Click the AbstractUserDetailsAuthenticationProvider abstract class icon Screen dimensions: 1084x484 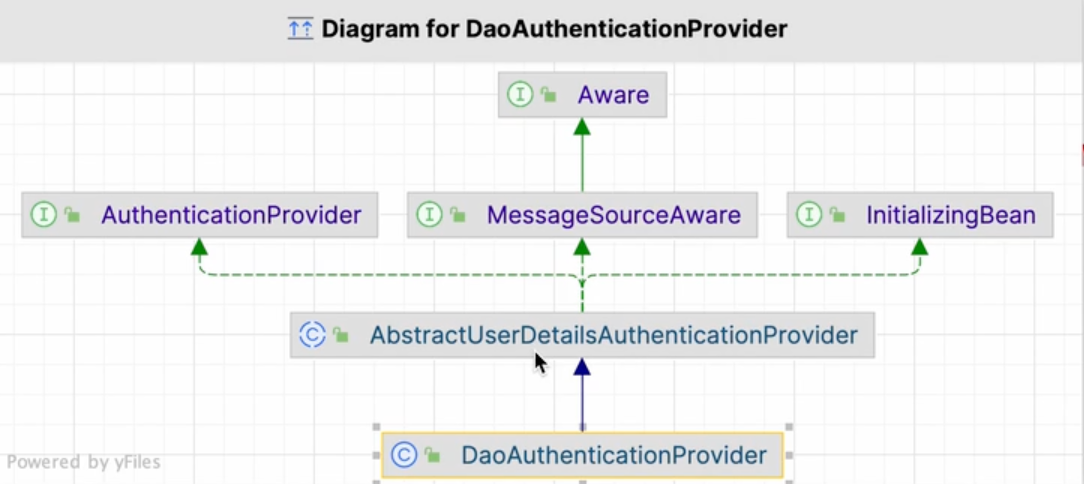pos(313,335)
